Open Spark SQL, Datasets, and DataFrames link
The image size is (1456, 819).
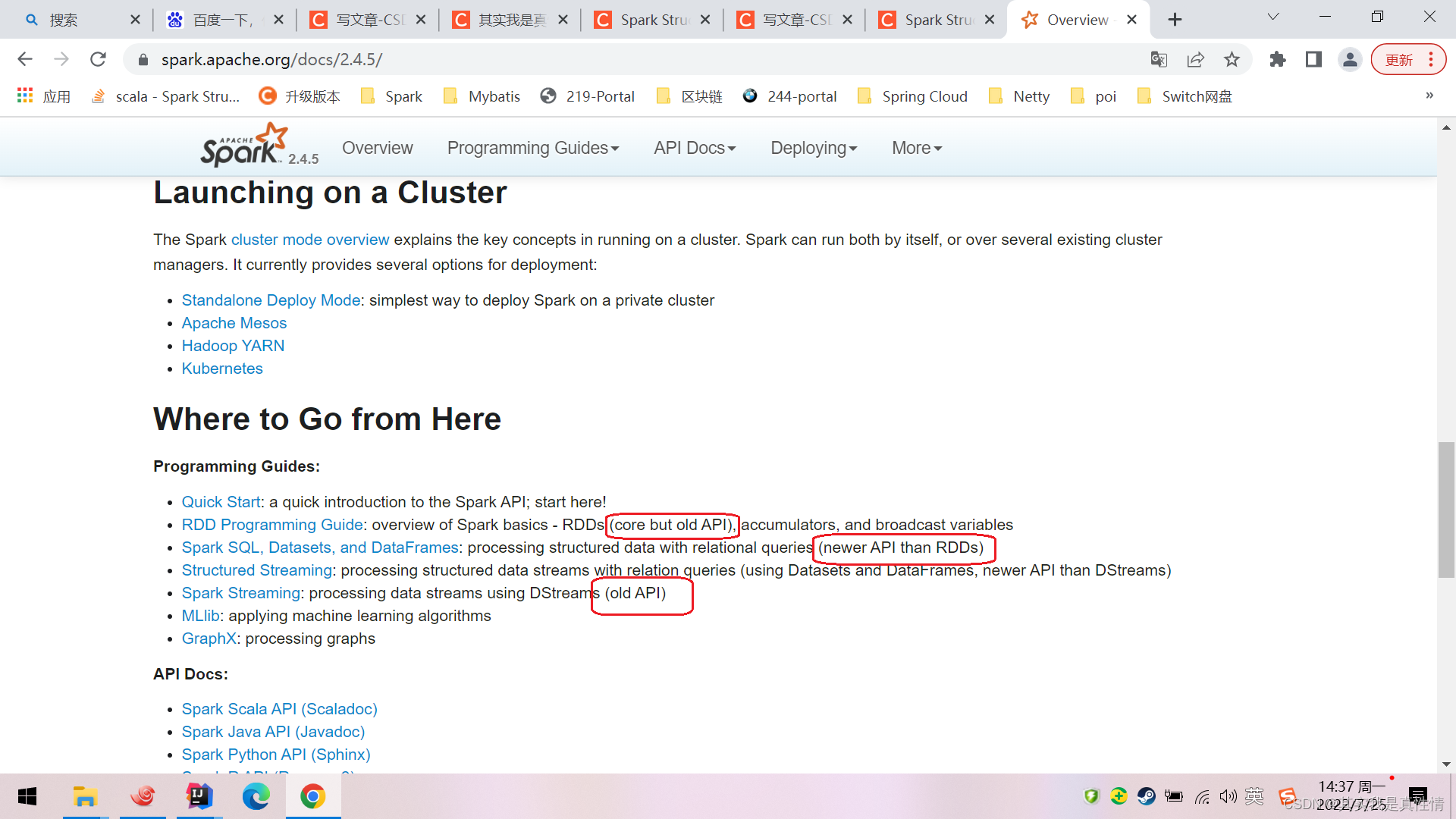click(320, 548)
